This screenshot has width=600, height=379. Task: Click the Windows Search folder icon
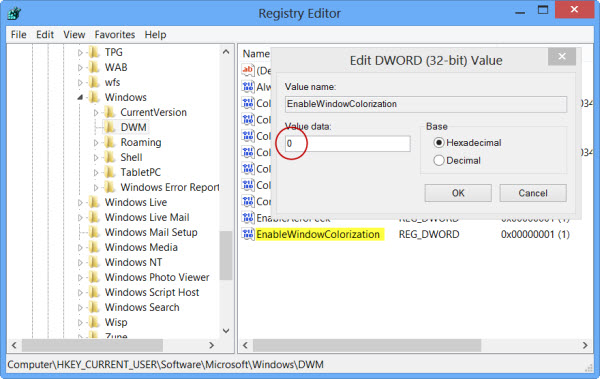click(x=94, y=307)
